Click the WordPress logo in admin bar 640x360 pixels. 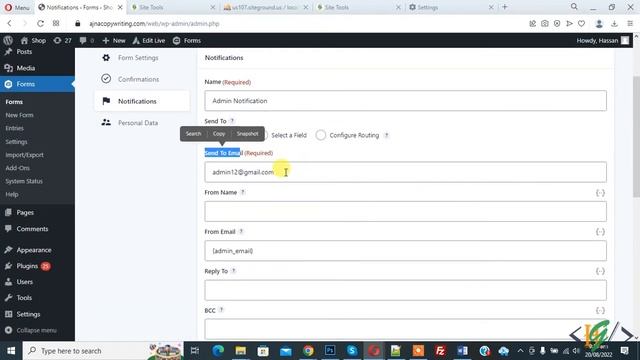(x=8, y=40)
